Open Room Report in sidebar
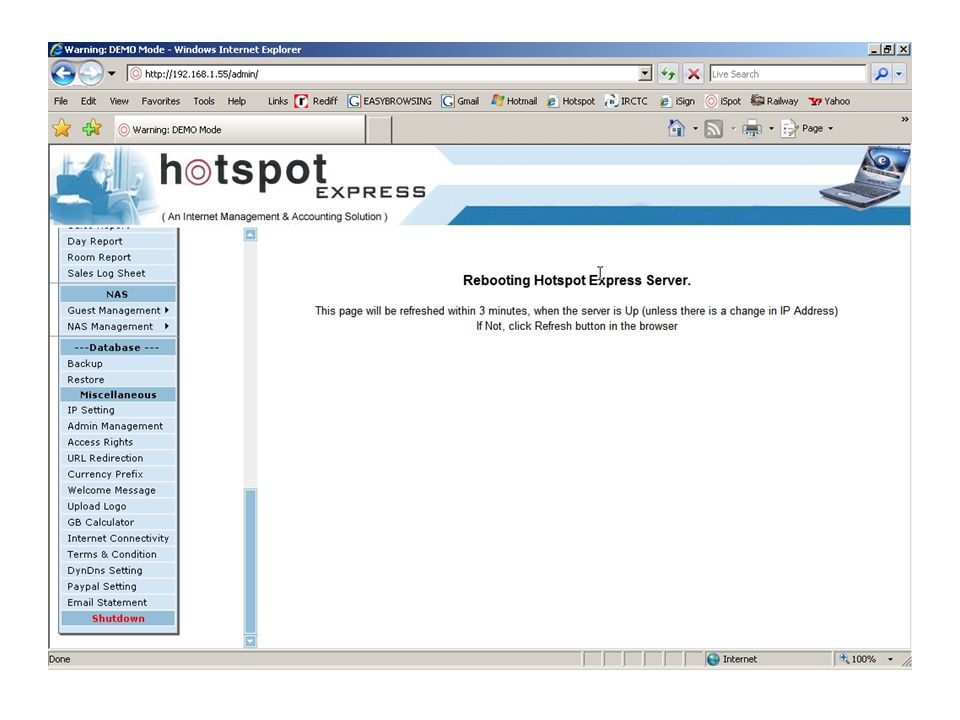 (x=118, y=257)
